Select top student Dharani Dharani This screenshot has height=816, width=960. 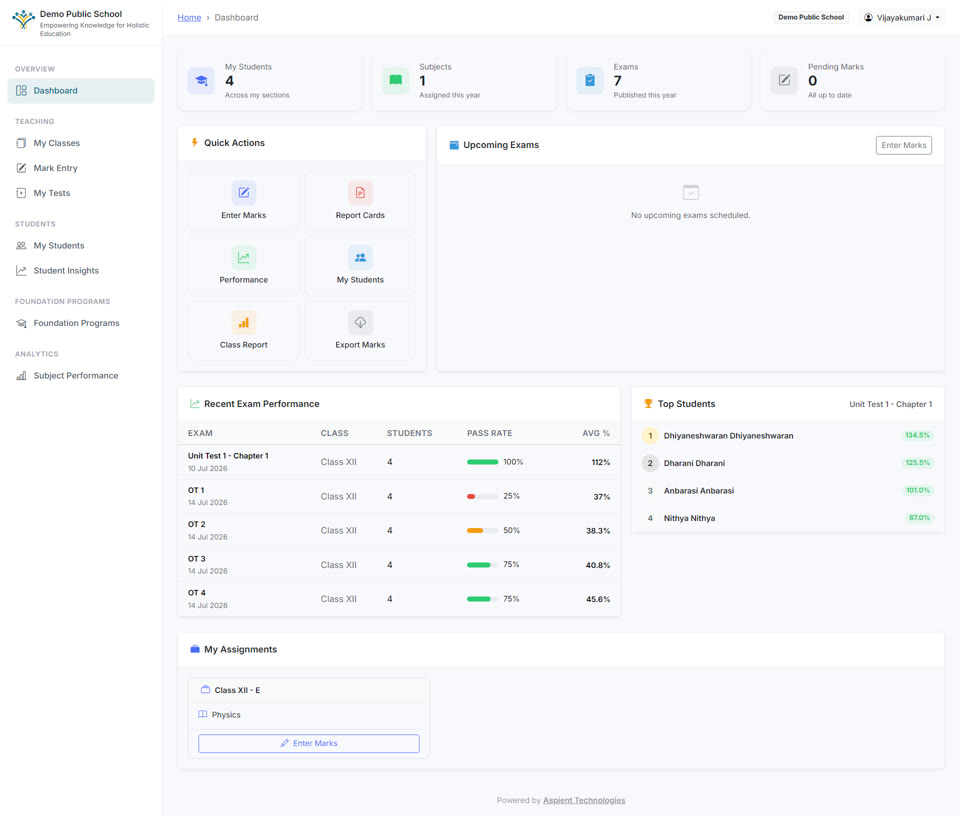coord(694,463)
